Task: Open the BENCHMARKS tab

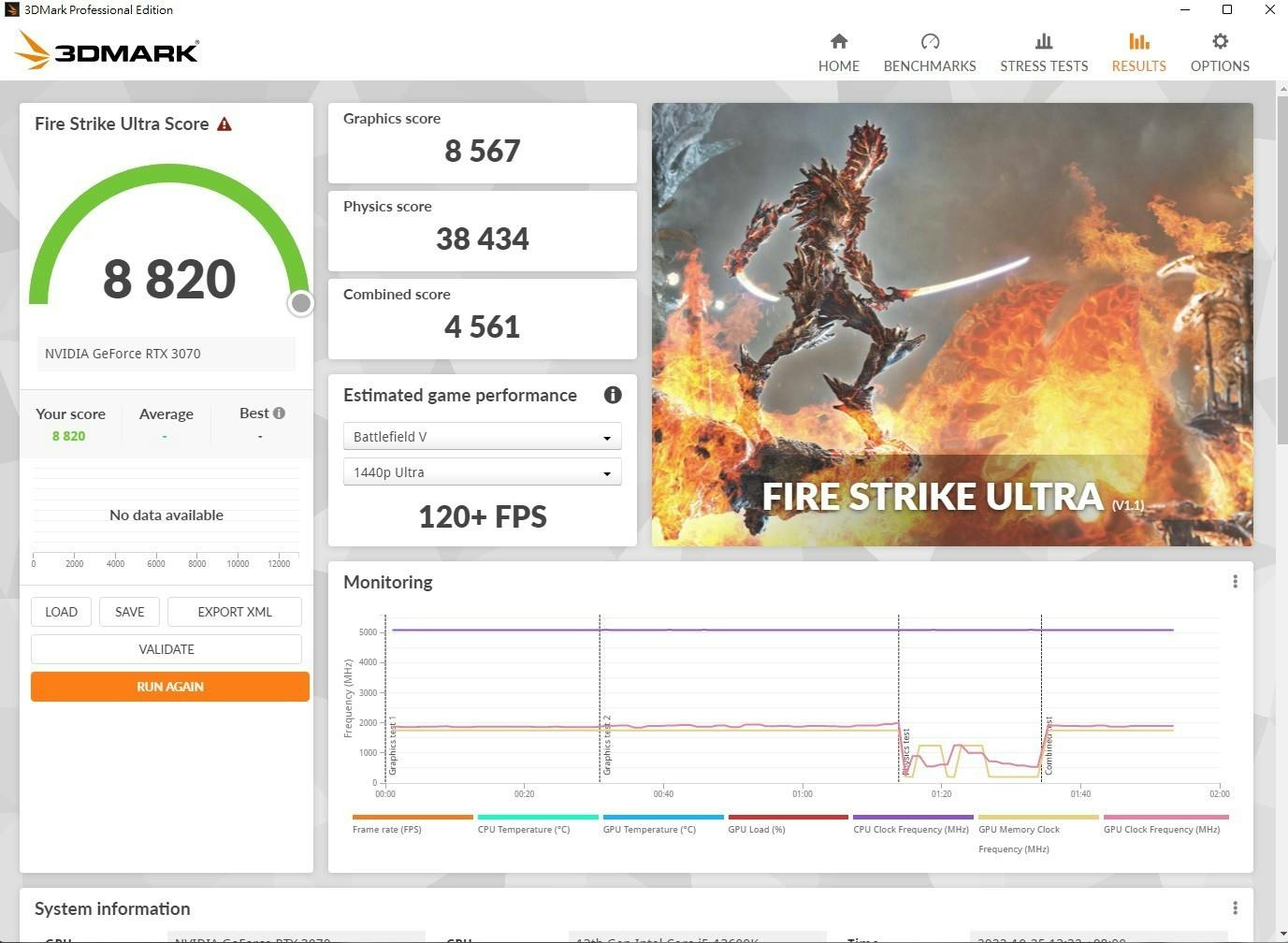Action: (x=930, y=53)
